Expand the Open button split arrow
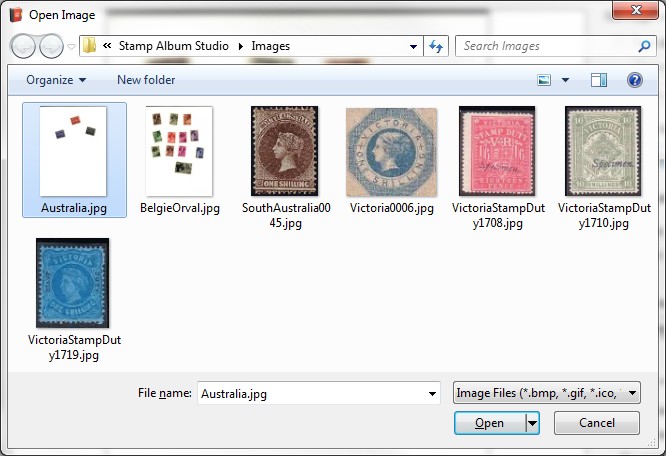666x456 pixels. 533,423
